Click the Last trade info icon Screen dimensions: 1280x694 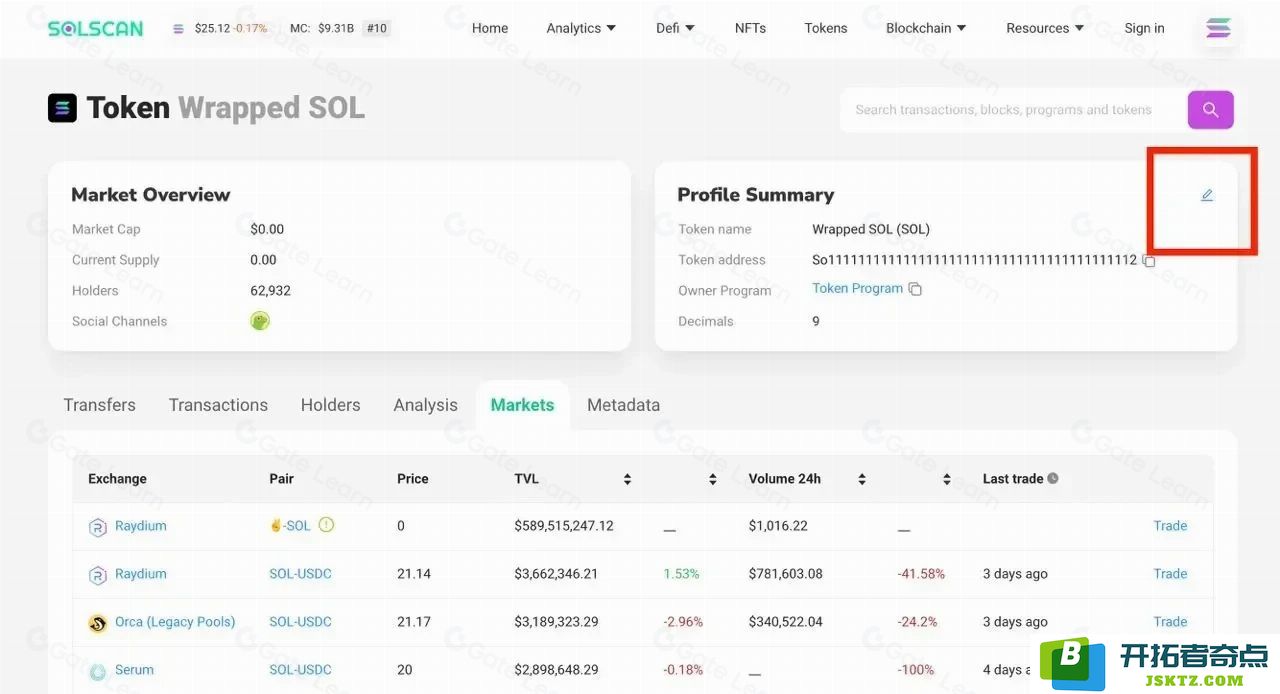click(1052, 478)
